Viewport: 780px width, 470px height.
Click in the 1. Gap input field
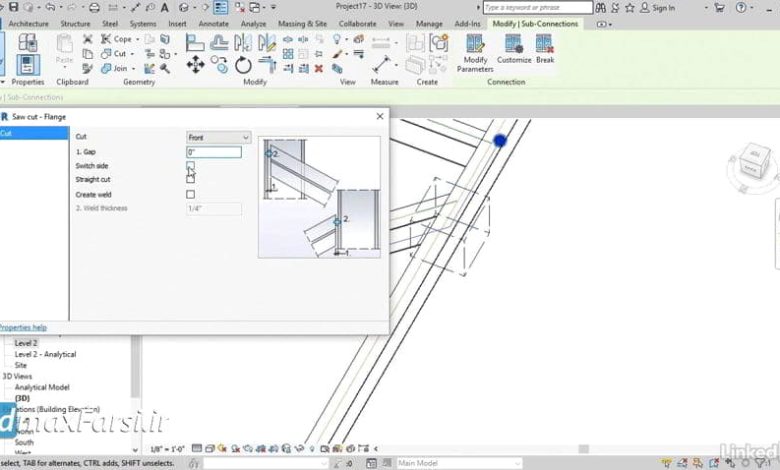coord(214,152)
